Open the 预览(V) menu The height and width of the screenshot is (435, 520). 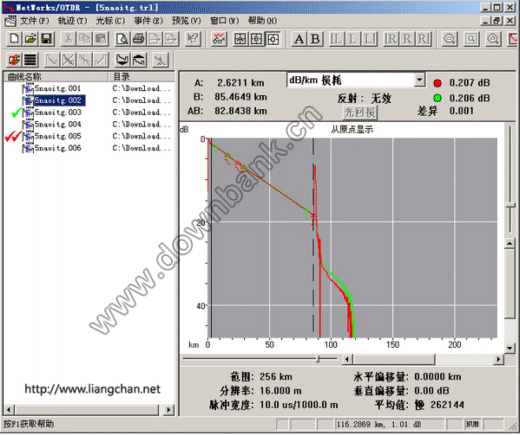tap(186, 21)
